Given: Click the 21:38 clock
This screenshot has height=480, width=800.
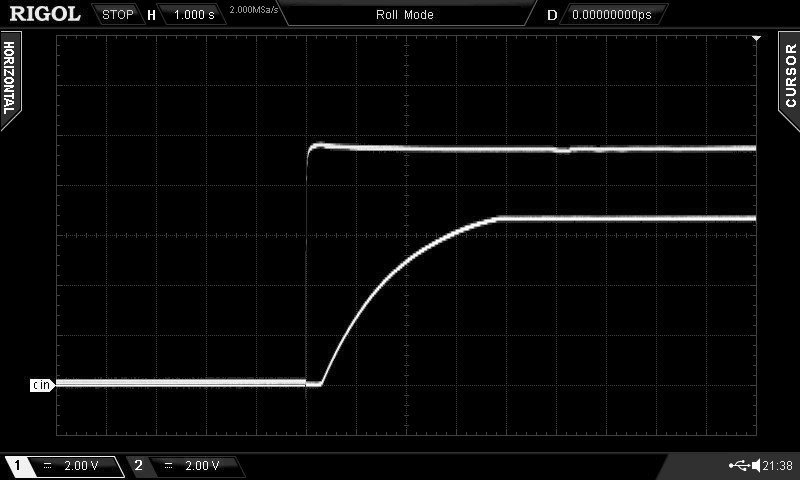Looking at the screenshot, I should click(778, 465).
